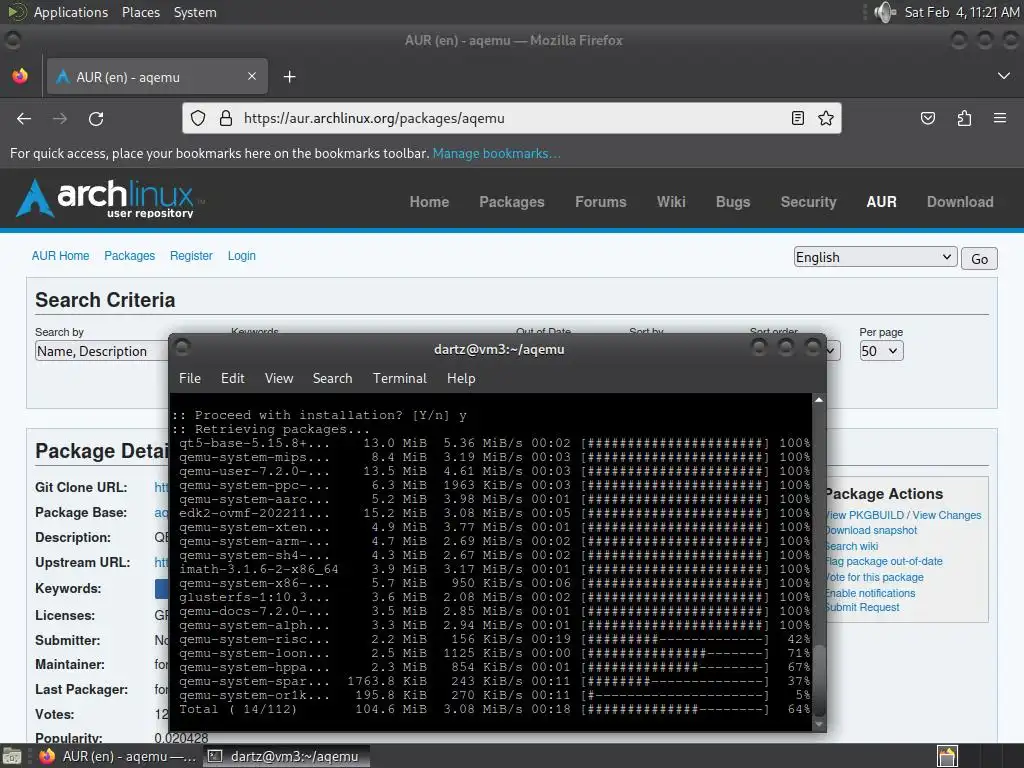The image size is (1024, 768).
Task: Open a new tab with plus button
Action: coord(289,77)
